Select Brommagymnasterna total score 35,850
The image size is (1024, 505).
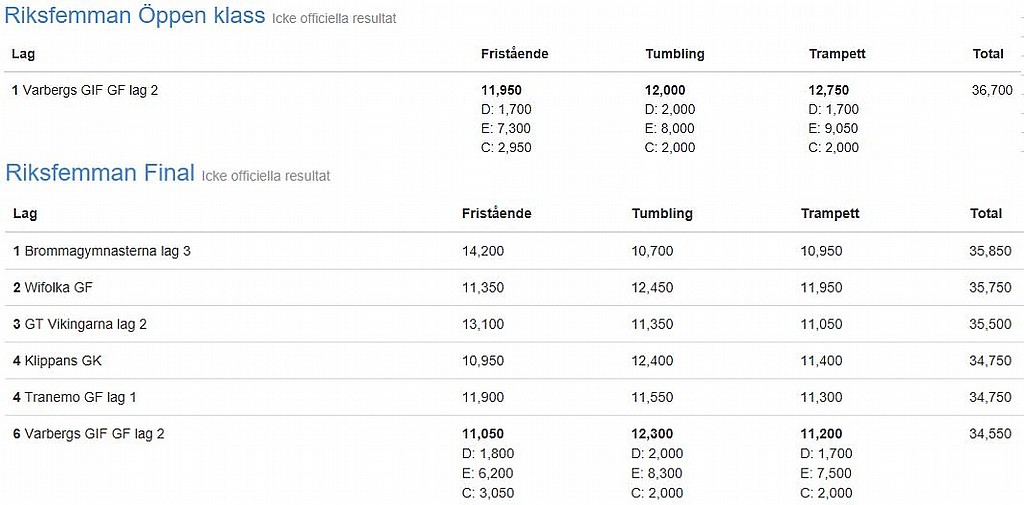pyautogui.click(x=990, y=251)
